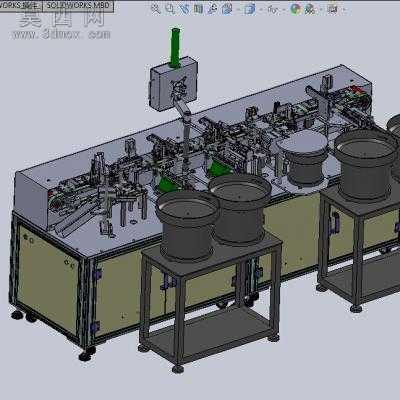The height and width of the screenshot is (400, 400).
Task: Expand the View Orientation dropdown arrow
Action: [x=238, y=9]
